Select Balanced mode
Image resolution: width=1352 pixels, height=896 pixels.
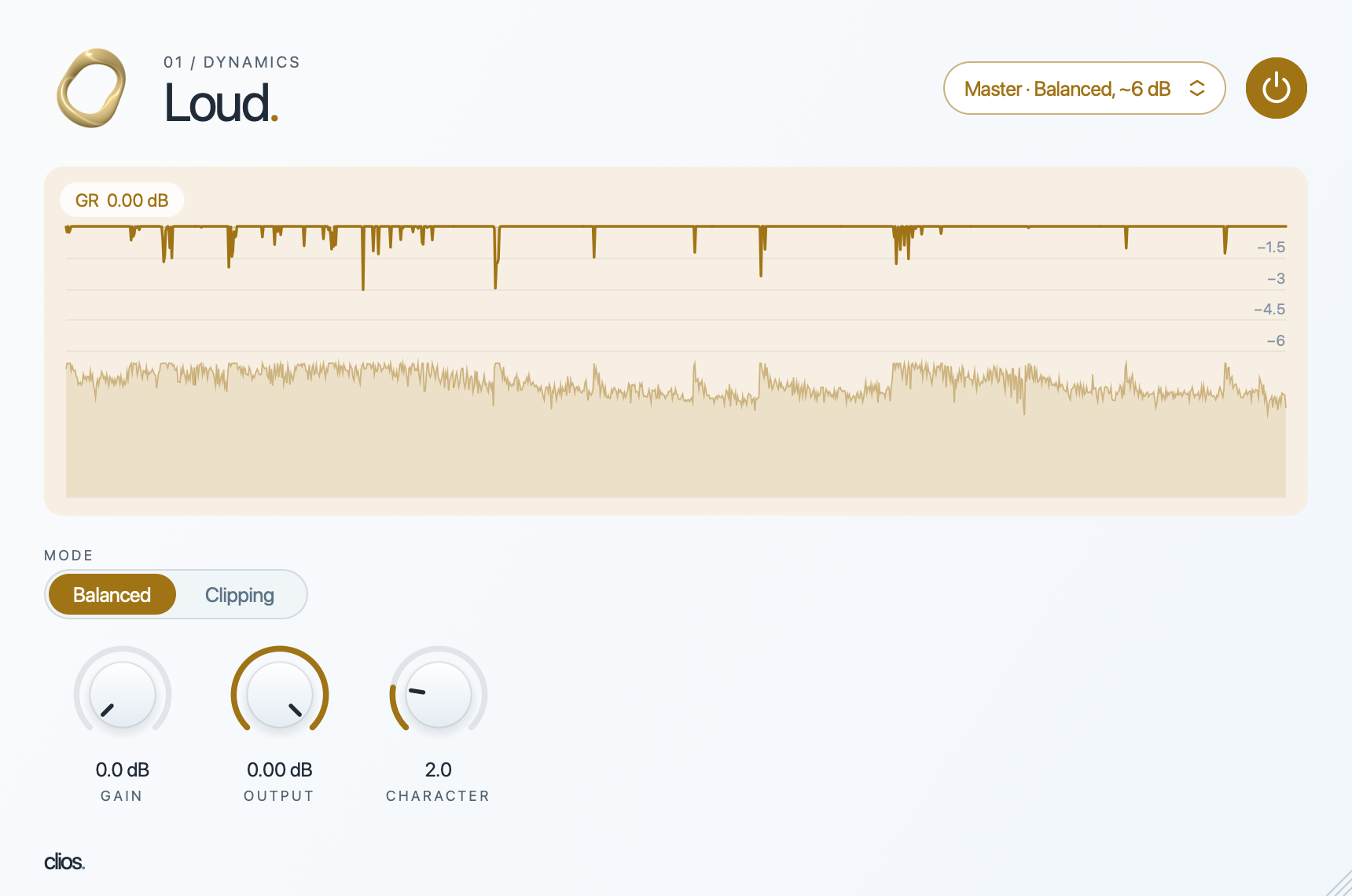pos(112,594)
